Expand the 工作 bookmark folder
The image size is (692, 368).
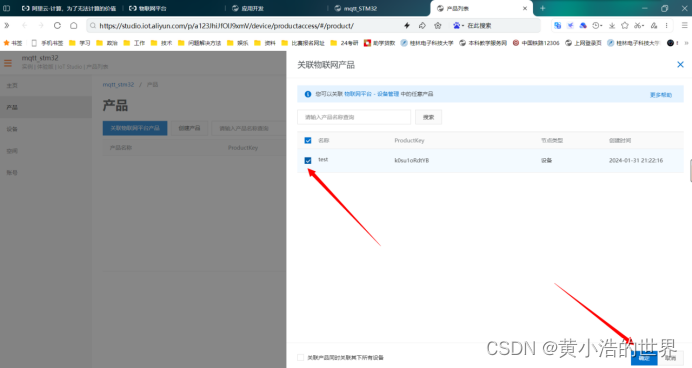tap(134, 43)
